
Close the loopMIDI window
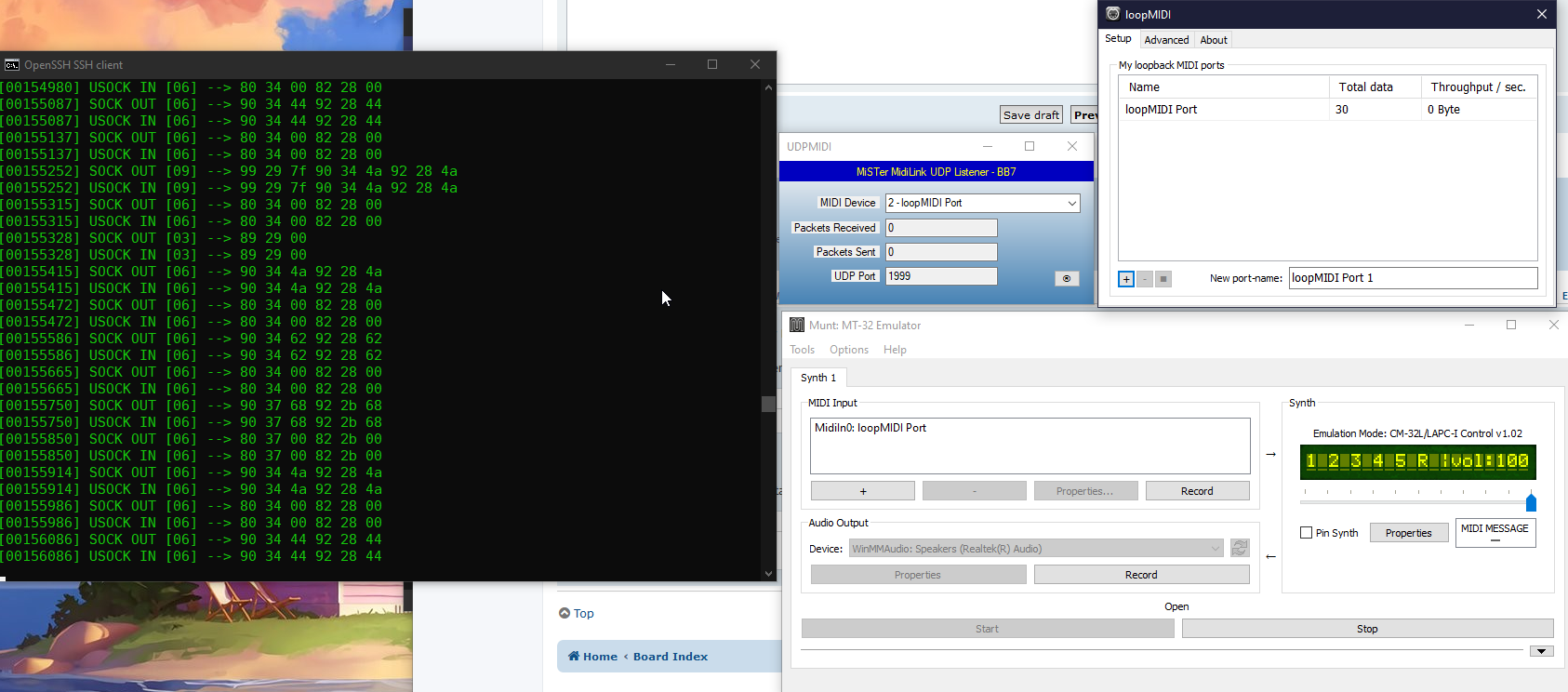[x=1542, y=14]
